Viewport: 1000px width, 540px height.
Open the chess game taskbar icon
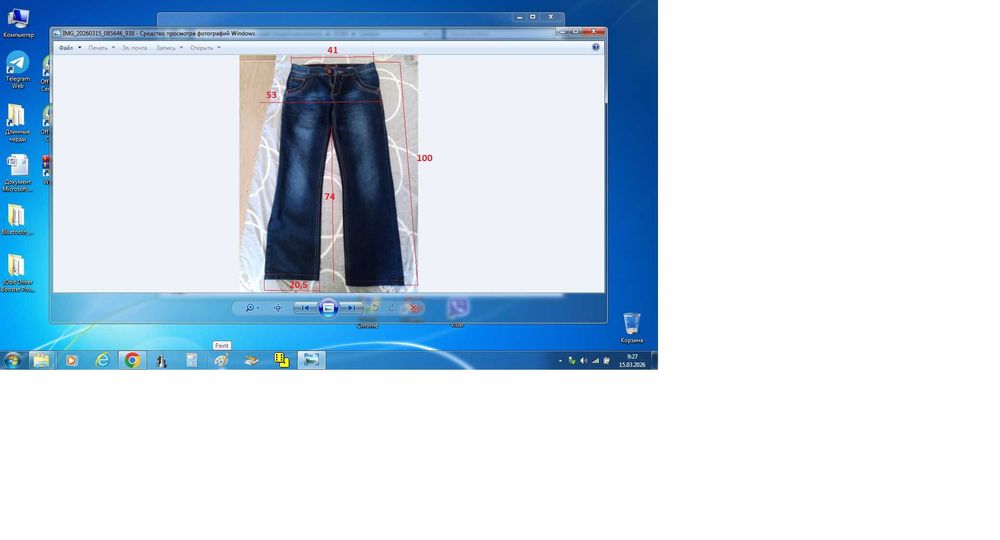click(162, 360)
